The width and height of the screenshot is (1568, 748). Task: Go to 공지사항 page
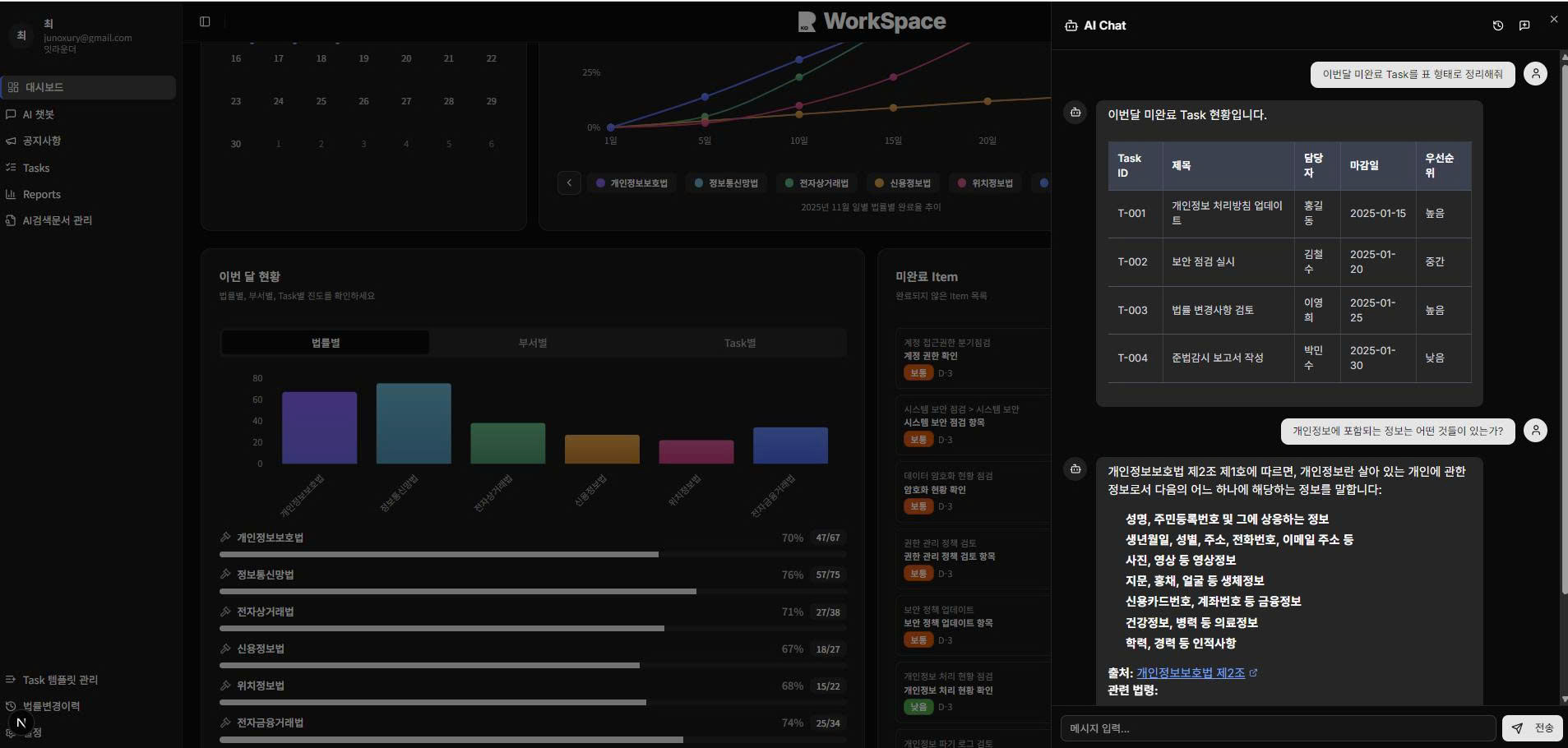coord(42,141)
